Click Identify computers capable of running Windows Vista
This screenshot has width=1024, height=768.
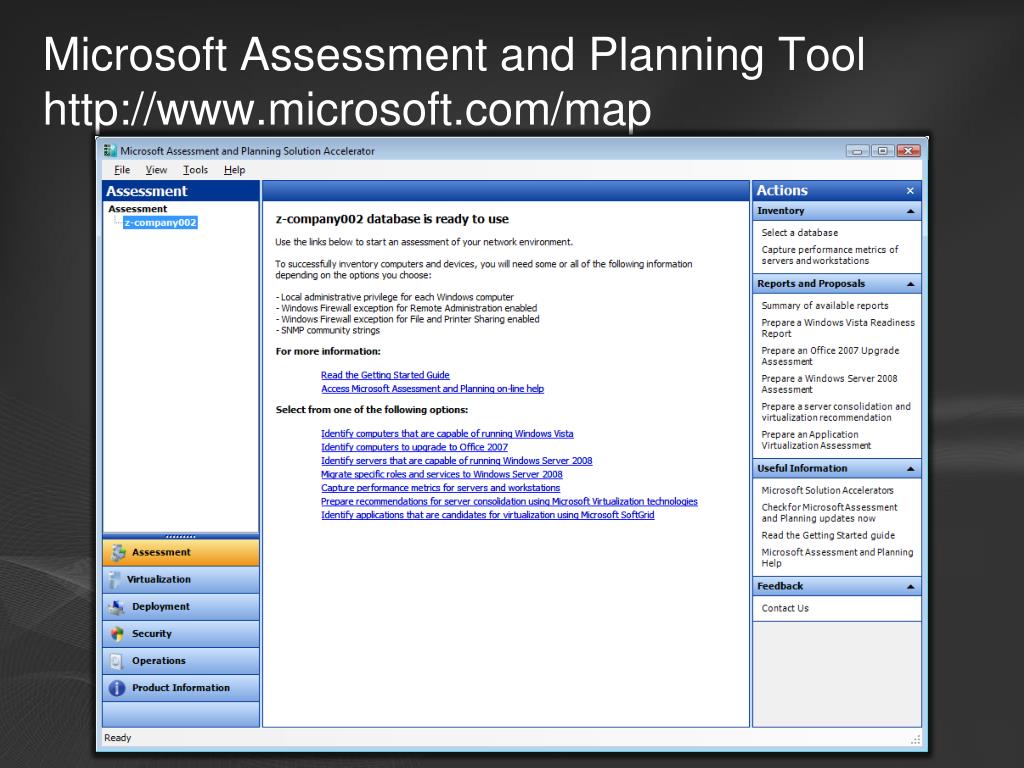(447, 434)
